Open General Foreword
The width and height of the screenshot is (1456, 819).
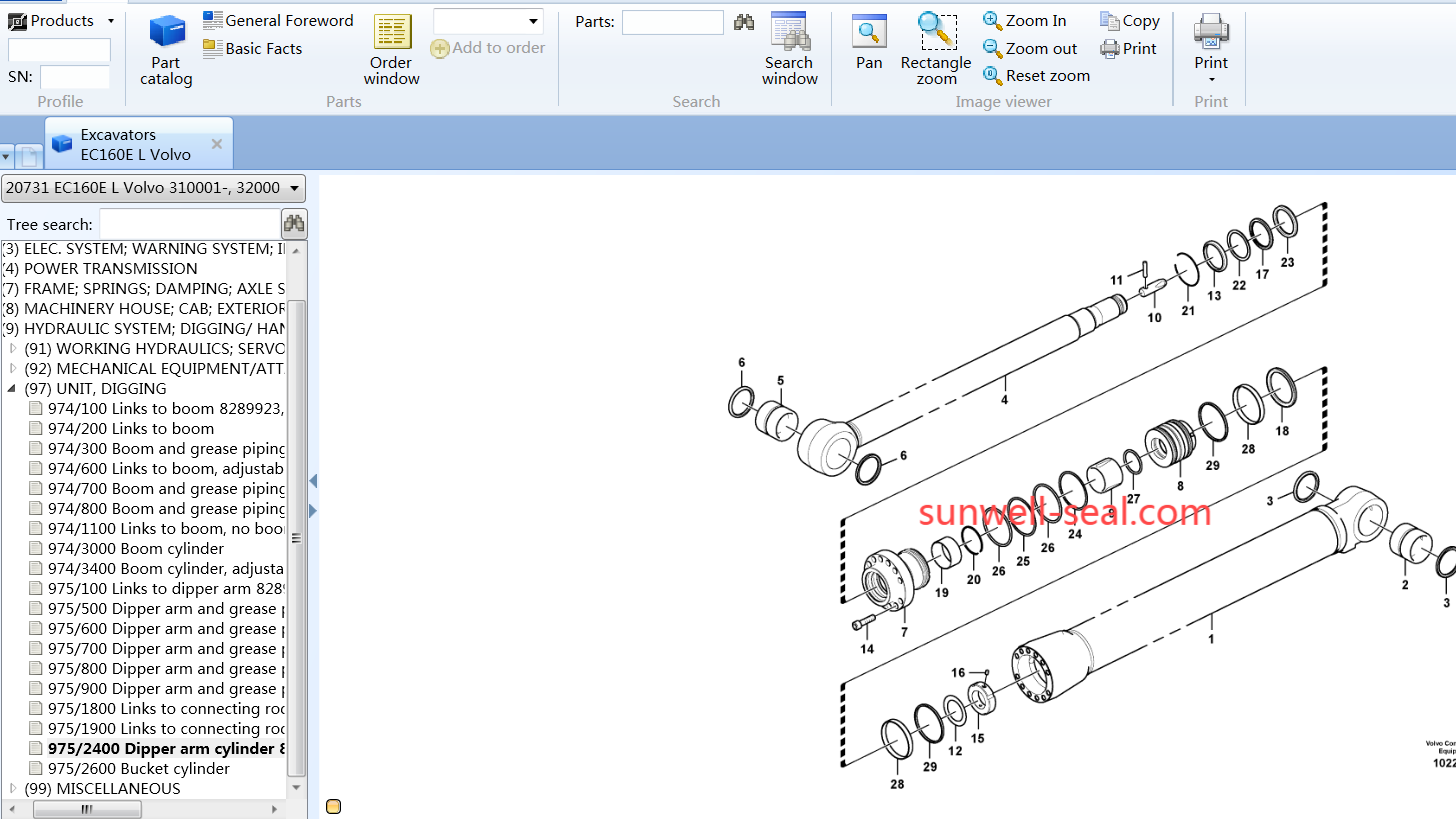[279, 20]
